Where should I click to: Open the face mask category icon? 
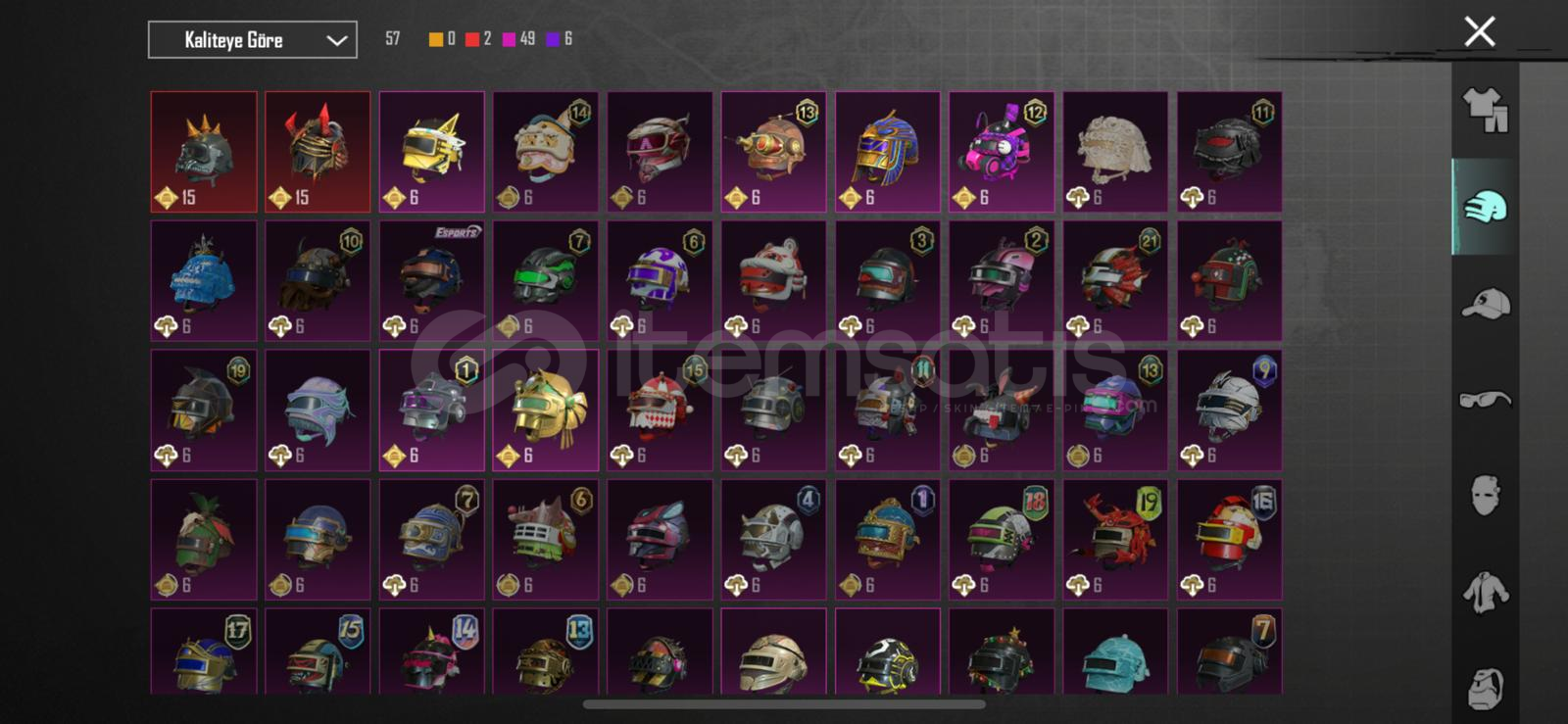1485,496
